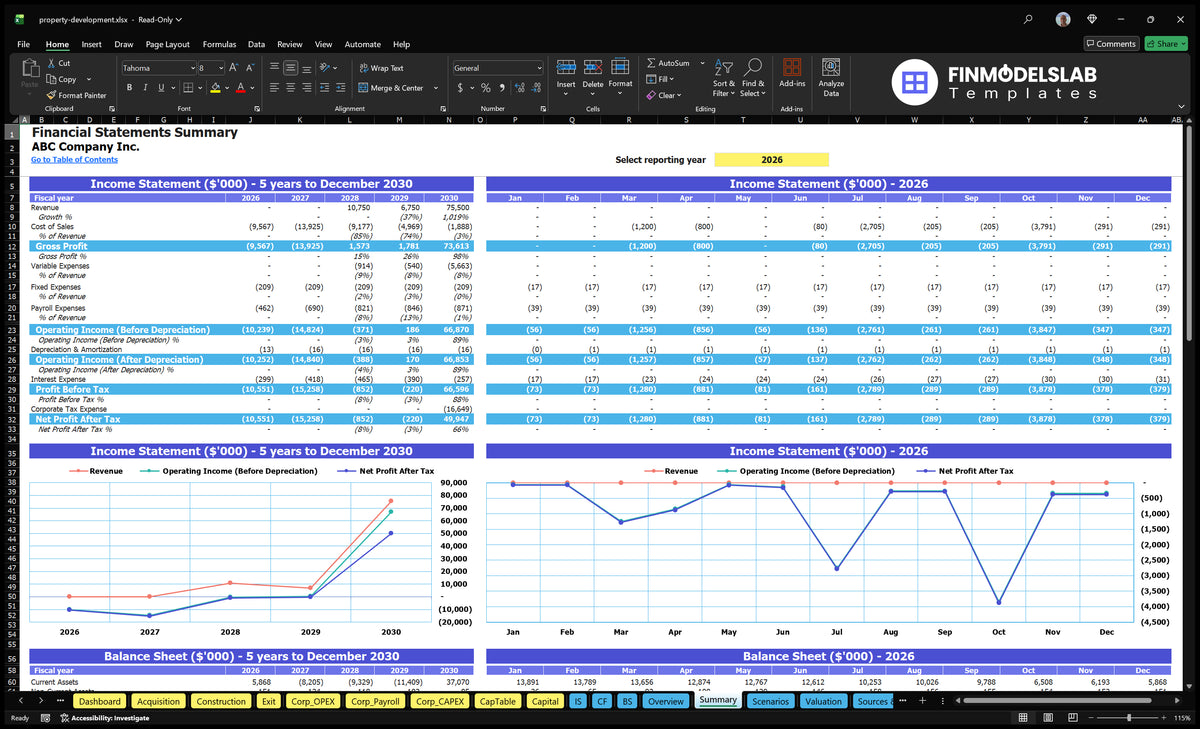Follow the Go to Table of Contents link
This screenshot has height=729, width=1200.
tap(74, 160)
